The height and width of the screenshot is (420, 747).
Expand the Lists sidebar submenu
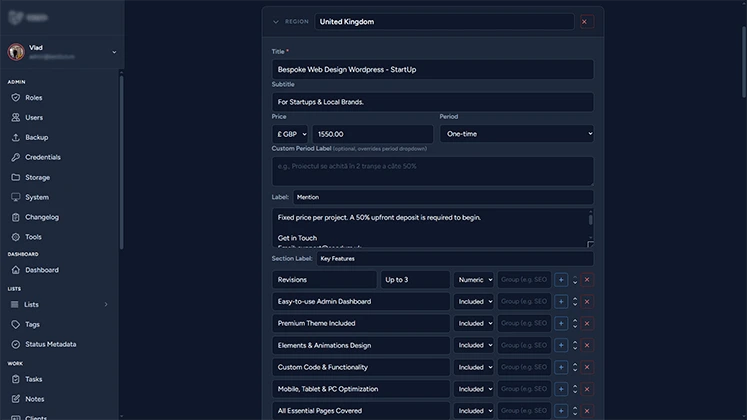point(106,304)
